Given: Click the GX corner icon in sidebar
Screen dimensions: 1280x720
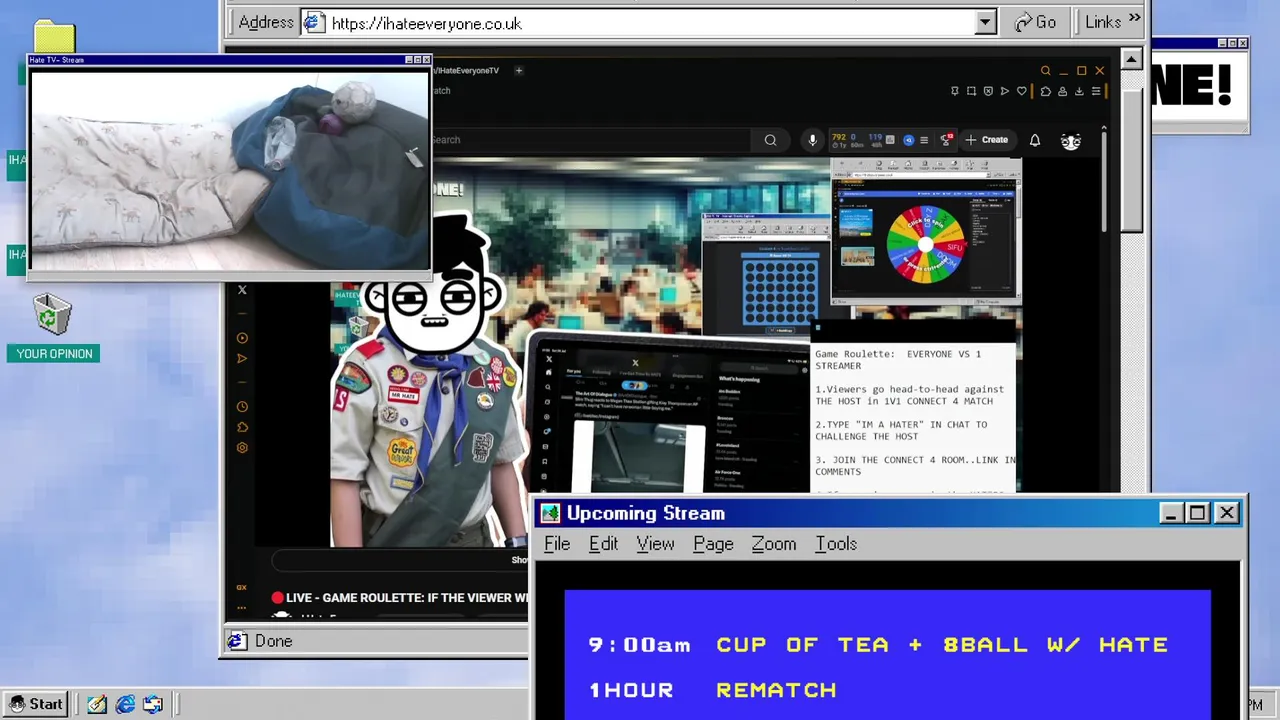Looking at the screenshot, I should [x=241, y=588].
